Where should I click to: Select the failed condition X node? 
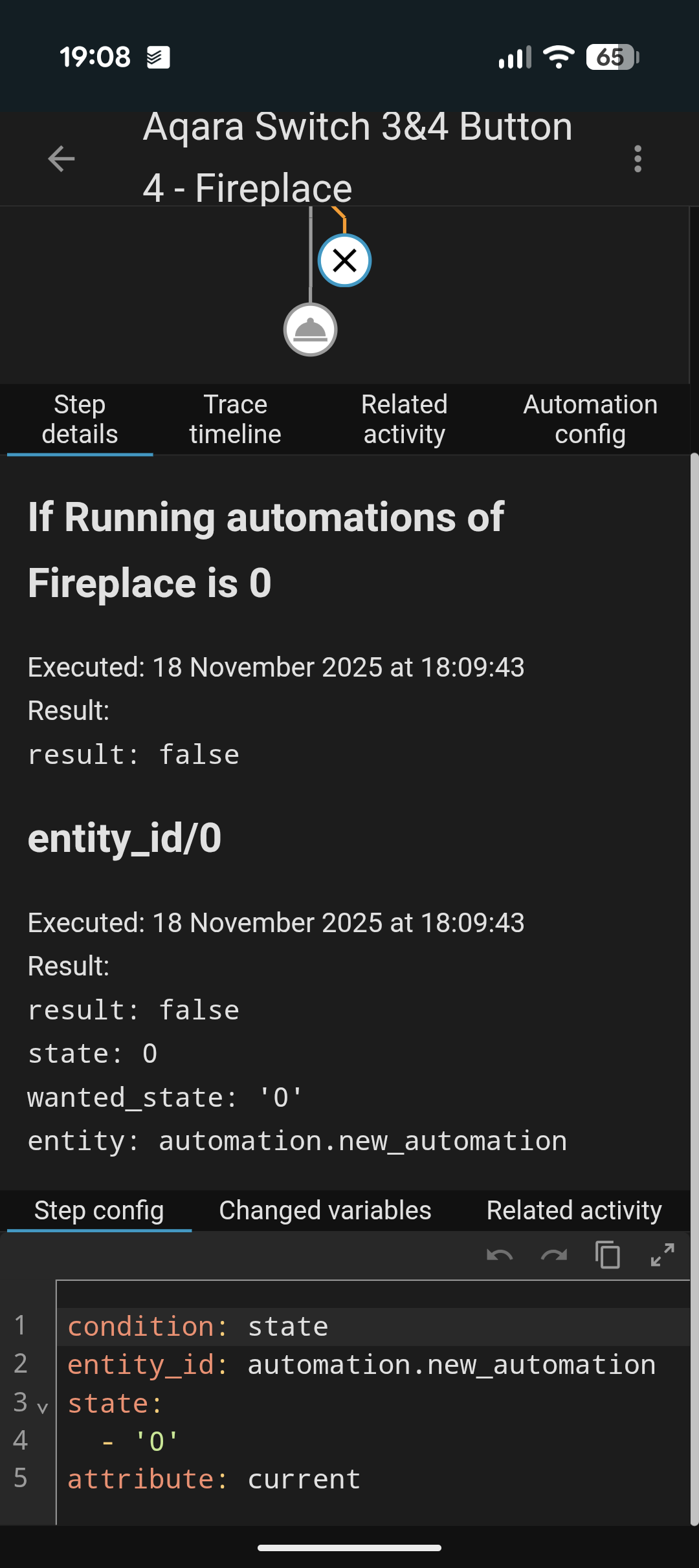tap(344, 261)
